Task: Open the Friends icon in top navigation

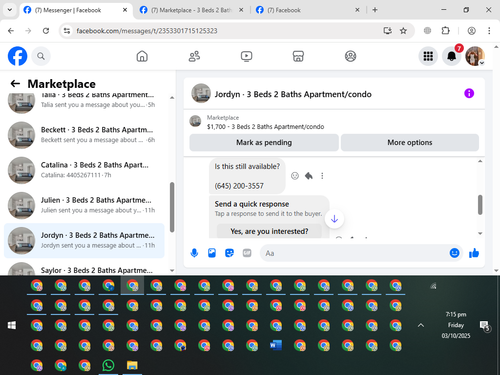Action: 194,56
